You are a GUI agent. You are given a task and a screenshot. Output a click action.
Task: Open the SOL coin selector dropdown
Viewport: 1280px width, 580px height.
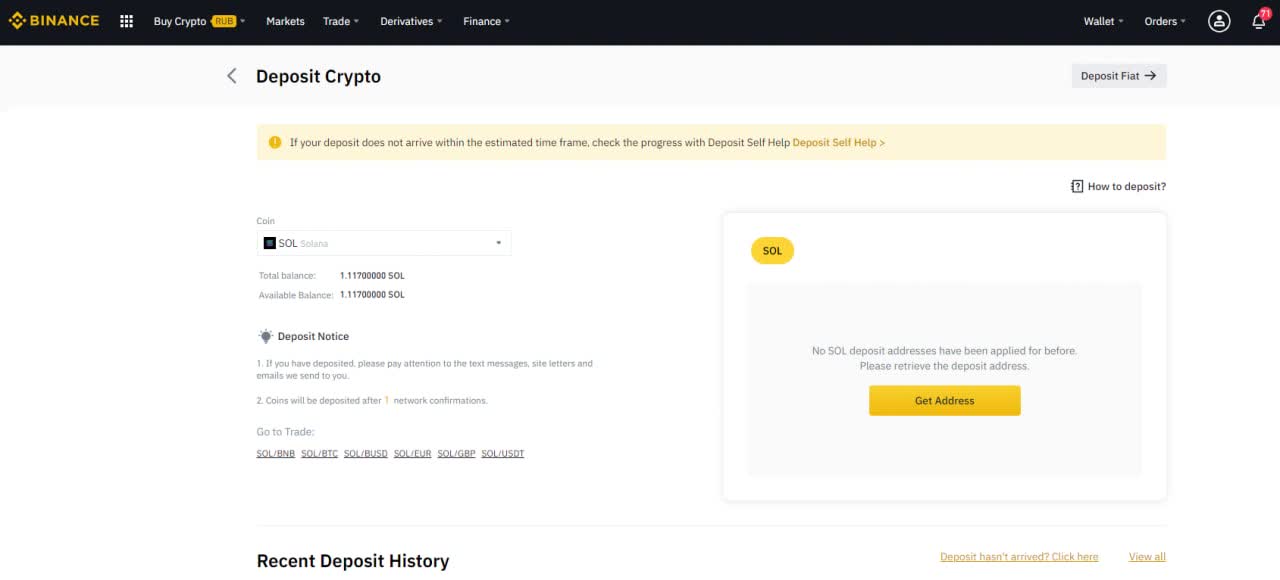click(384, 243)
